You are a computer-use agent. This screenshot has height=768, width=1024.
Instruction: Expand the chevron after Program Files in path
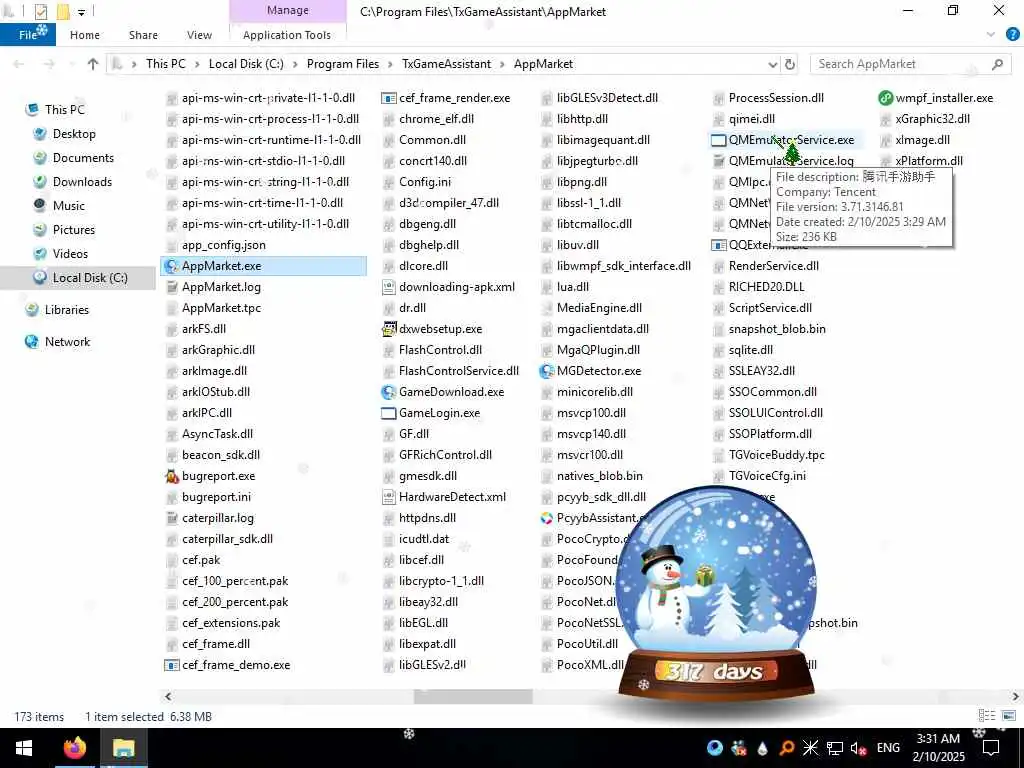point(390,64)
